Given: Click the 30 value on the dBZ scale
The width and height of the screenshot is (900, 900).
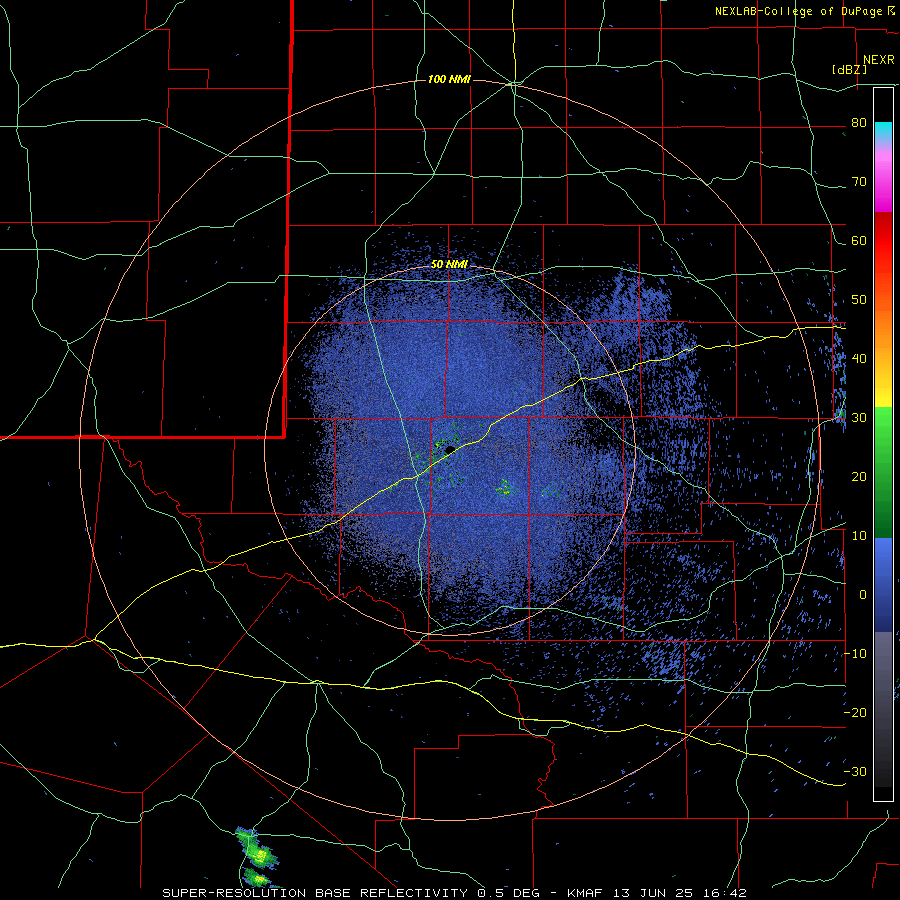Looking at the screenshot, I should point(859,417).
